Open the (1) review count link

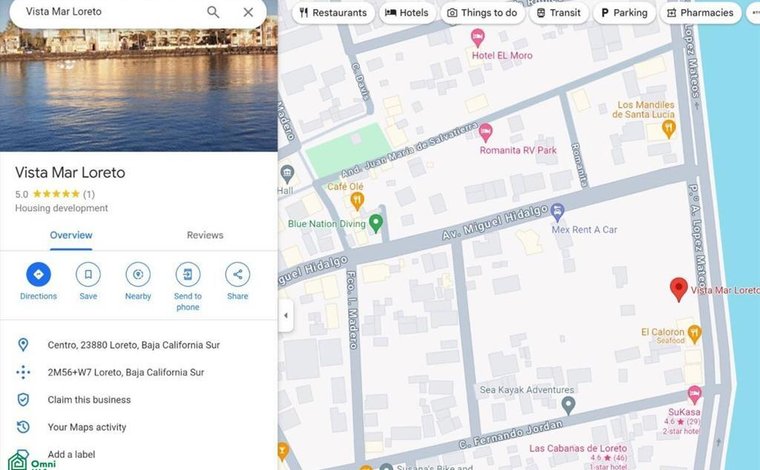[x=89, y=194]
